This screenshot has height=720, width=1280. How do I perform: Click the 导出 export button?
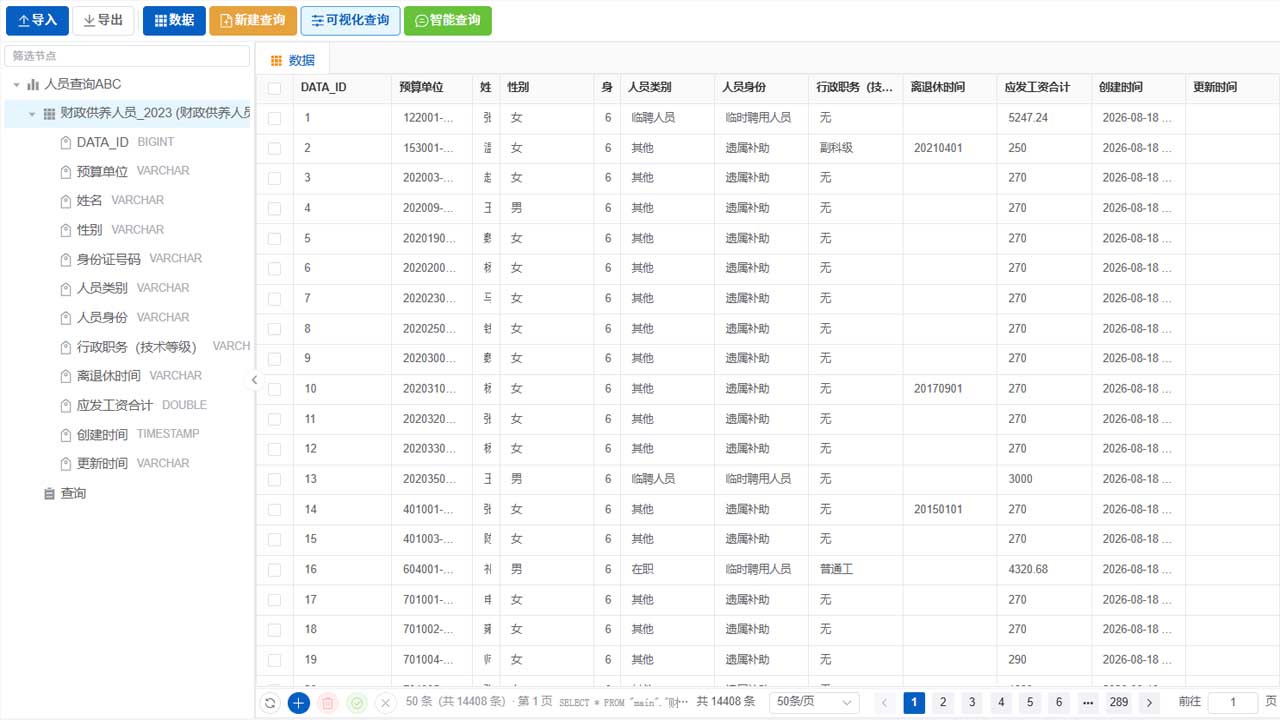pos(103,20)
